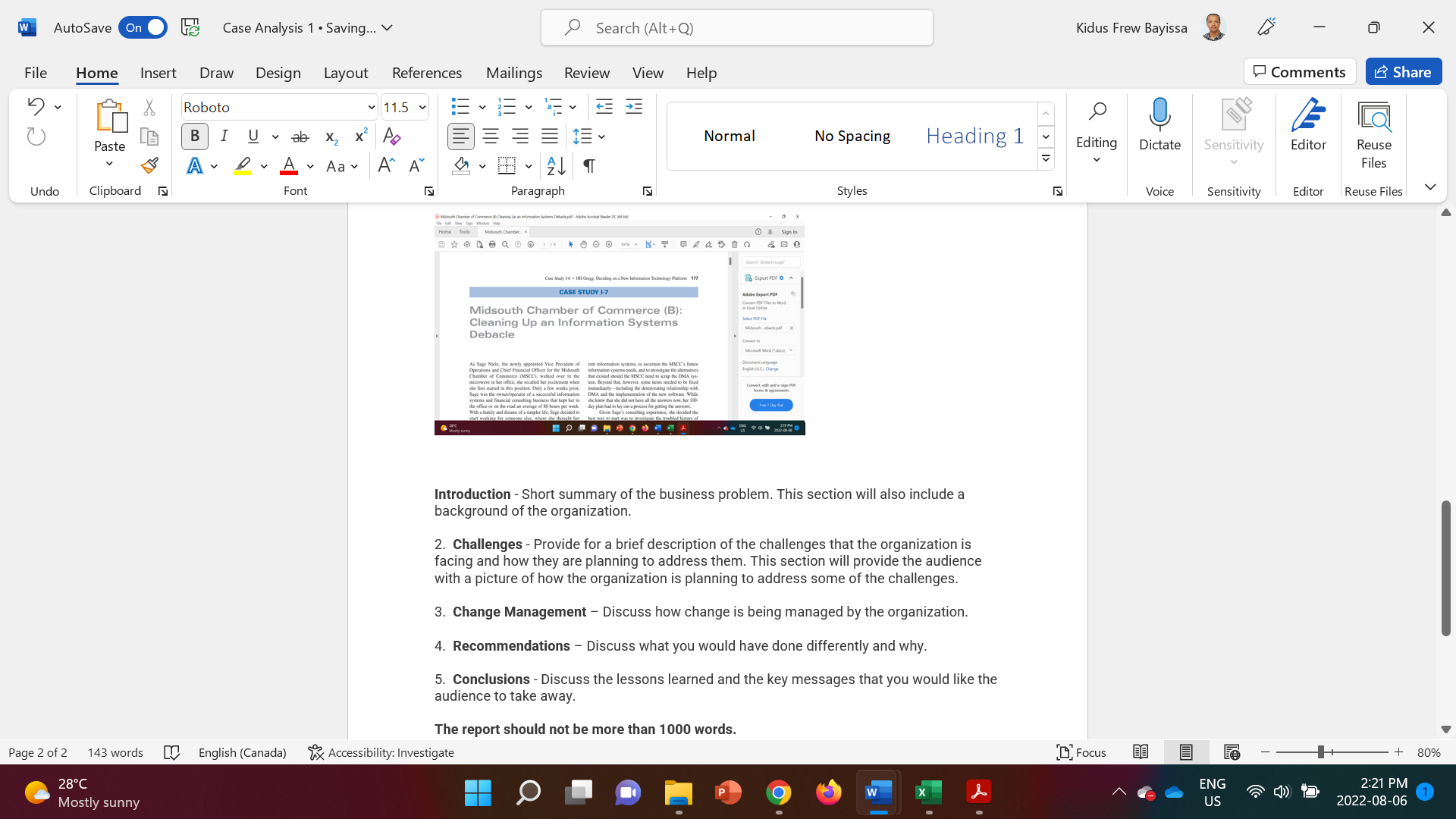
Task: Open the Comments panel
Action: 1299,71
